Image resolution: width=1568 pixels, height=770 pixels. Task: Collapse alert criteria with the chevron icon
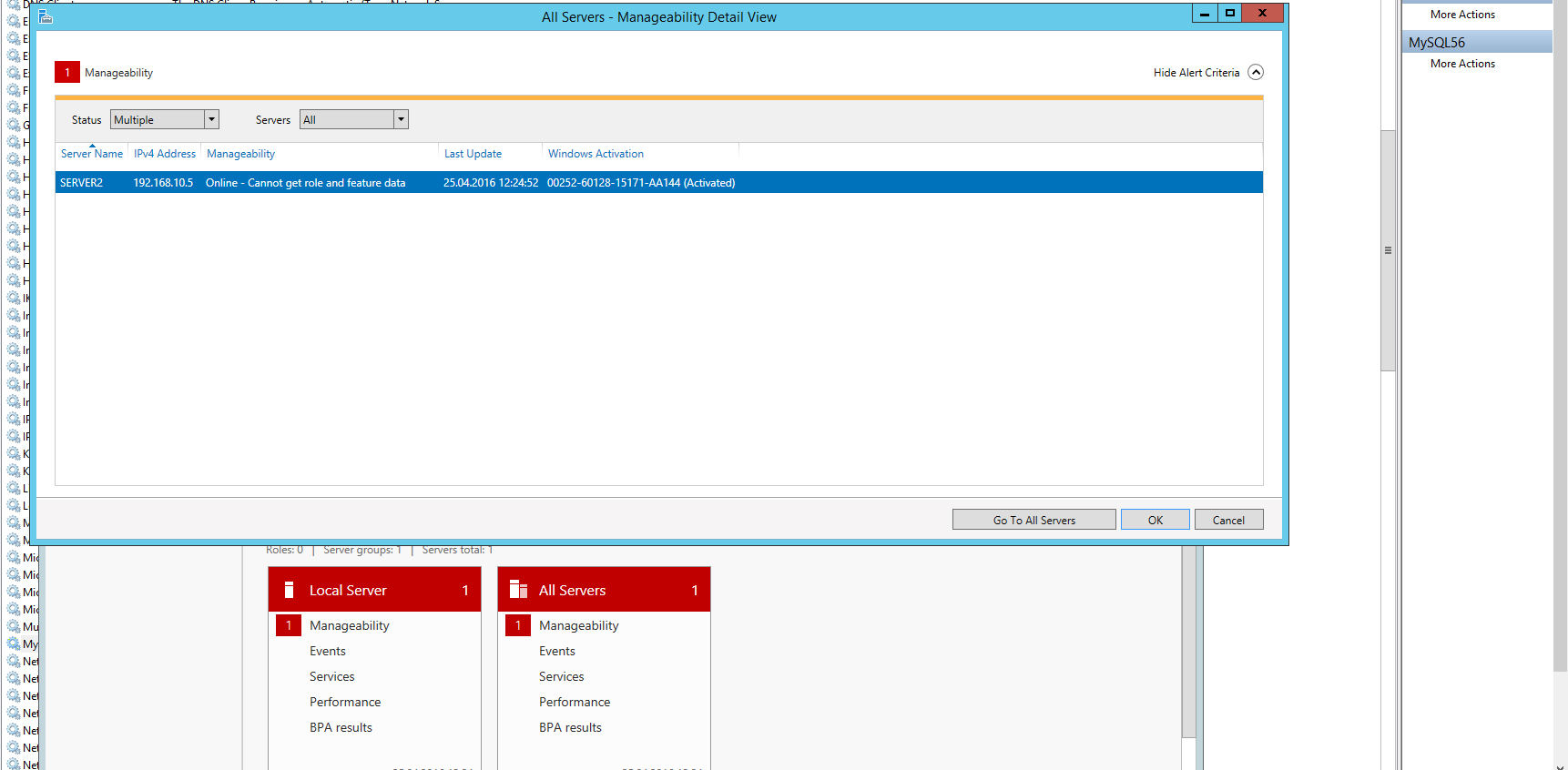tap(1256, 73)
